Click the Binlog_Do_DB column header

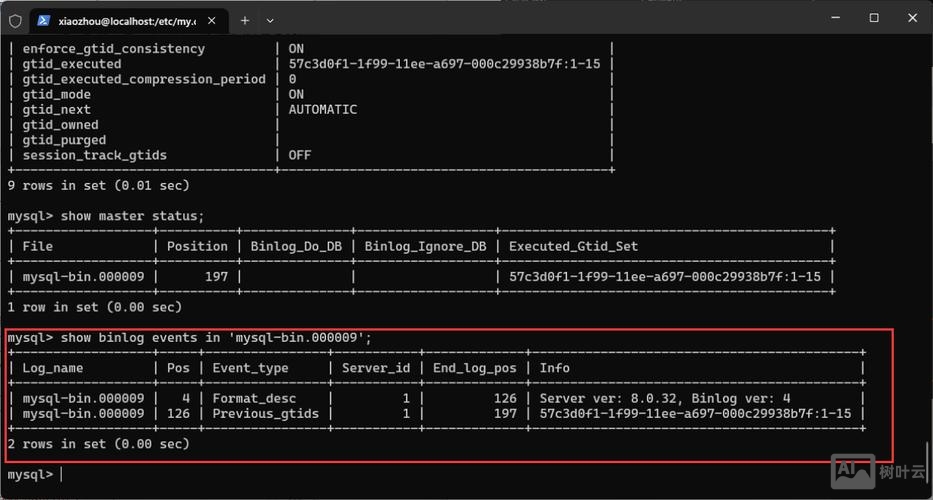(296, 246)
